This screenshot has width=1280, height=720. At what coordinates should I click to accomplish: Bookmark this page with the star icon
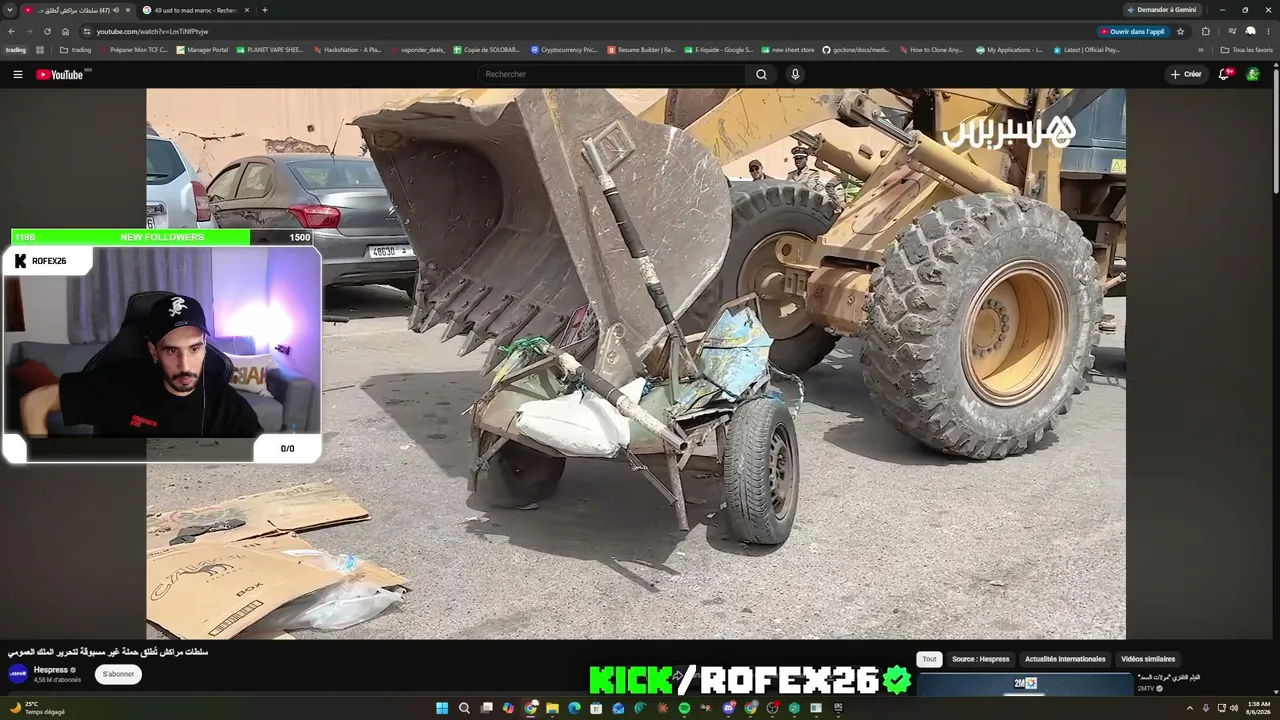pyautogui.click(x=1181, y=31)
